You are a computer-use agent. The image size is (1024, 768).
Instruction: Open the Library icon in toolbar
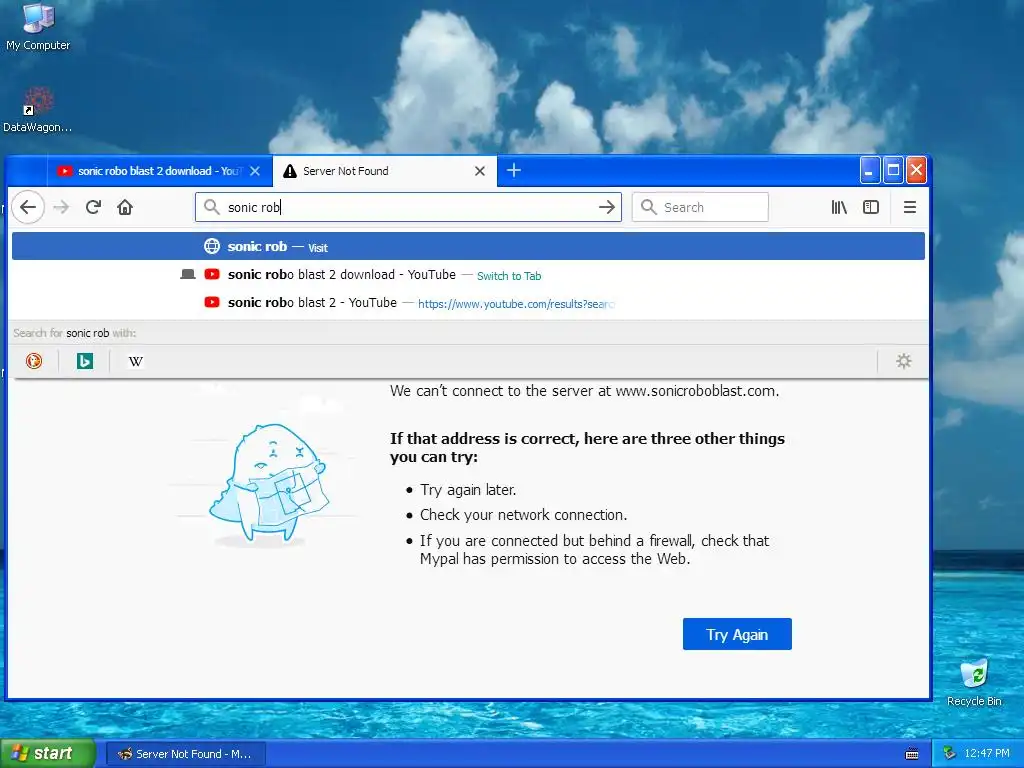(839, 207)
